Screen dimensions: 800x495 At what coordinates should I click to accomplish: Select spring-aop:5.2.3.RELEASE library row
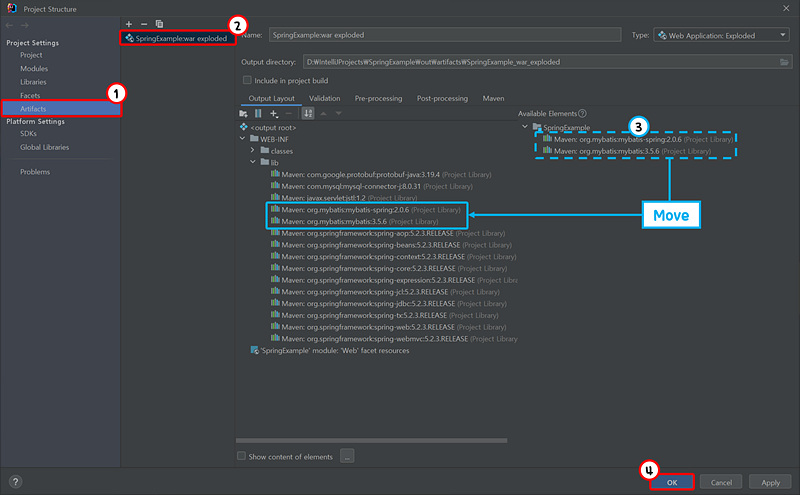(x=388, y=233)
